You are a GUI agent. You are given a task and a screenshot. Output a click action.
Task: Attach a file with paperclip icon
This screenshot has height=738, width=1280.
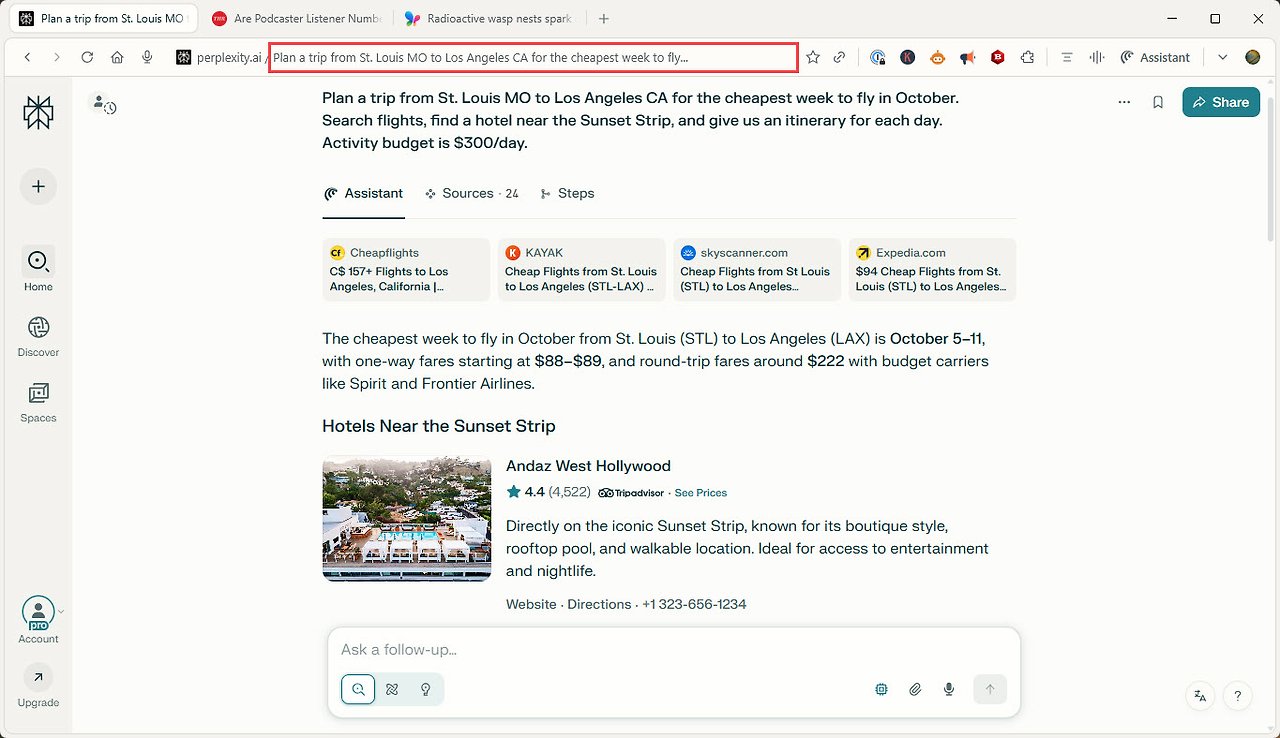[x=915, y=689]
